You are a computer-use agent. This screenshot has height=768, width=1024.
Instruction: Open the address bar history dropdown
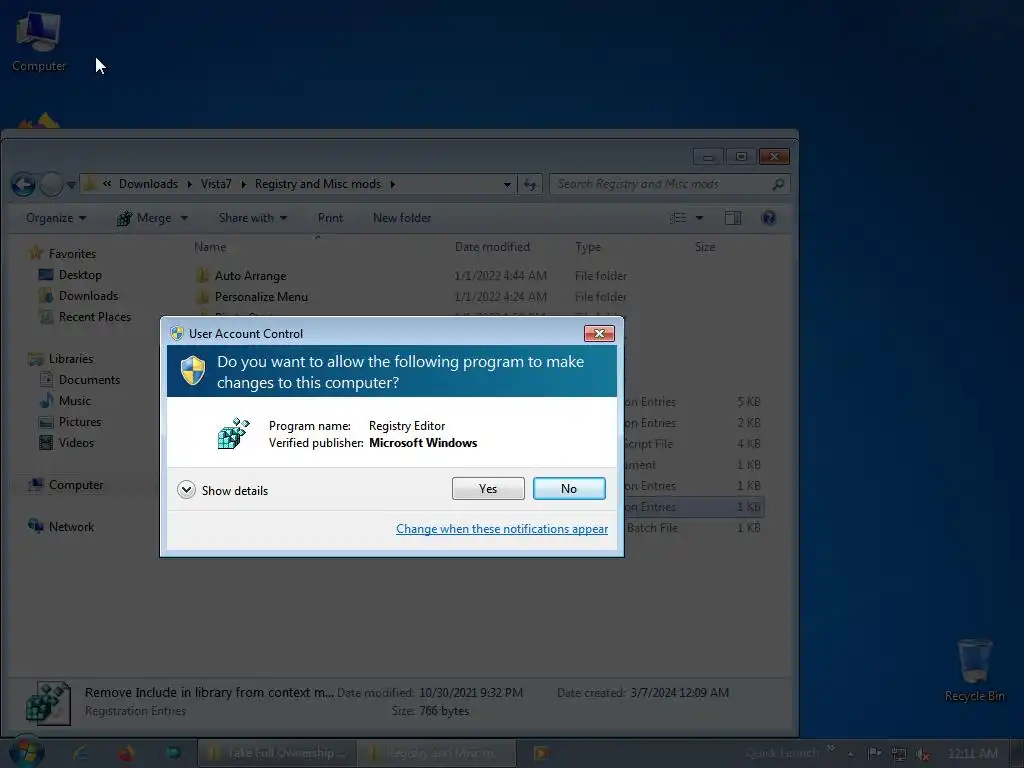[x=507, y=185]
